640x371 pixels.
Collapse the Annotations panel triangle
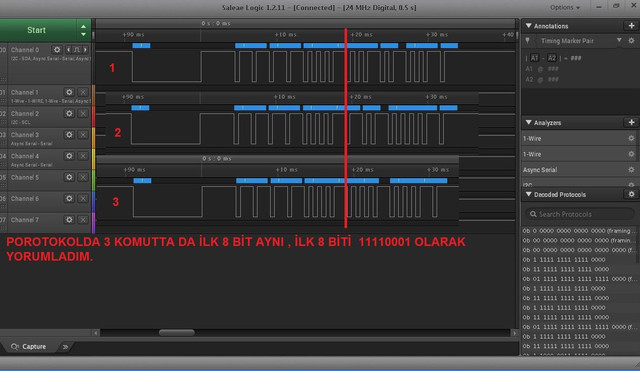click(x=529, y=26)
